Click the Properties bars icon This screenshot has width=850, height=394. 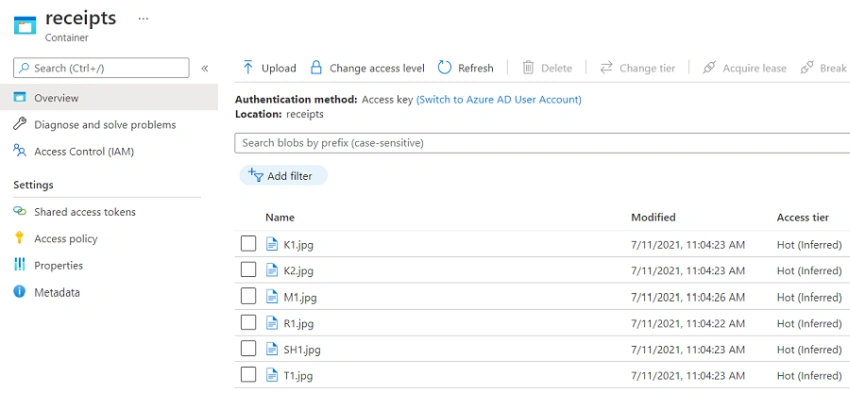20,264
